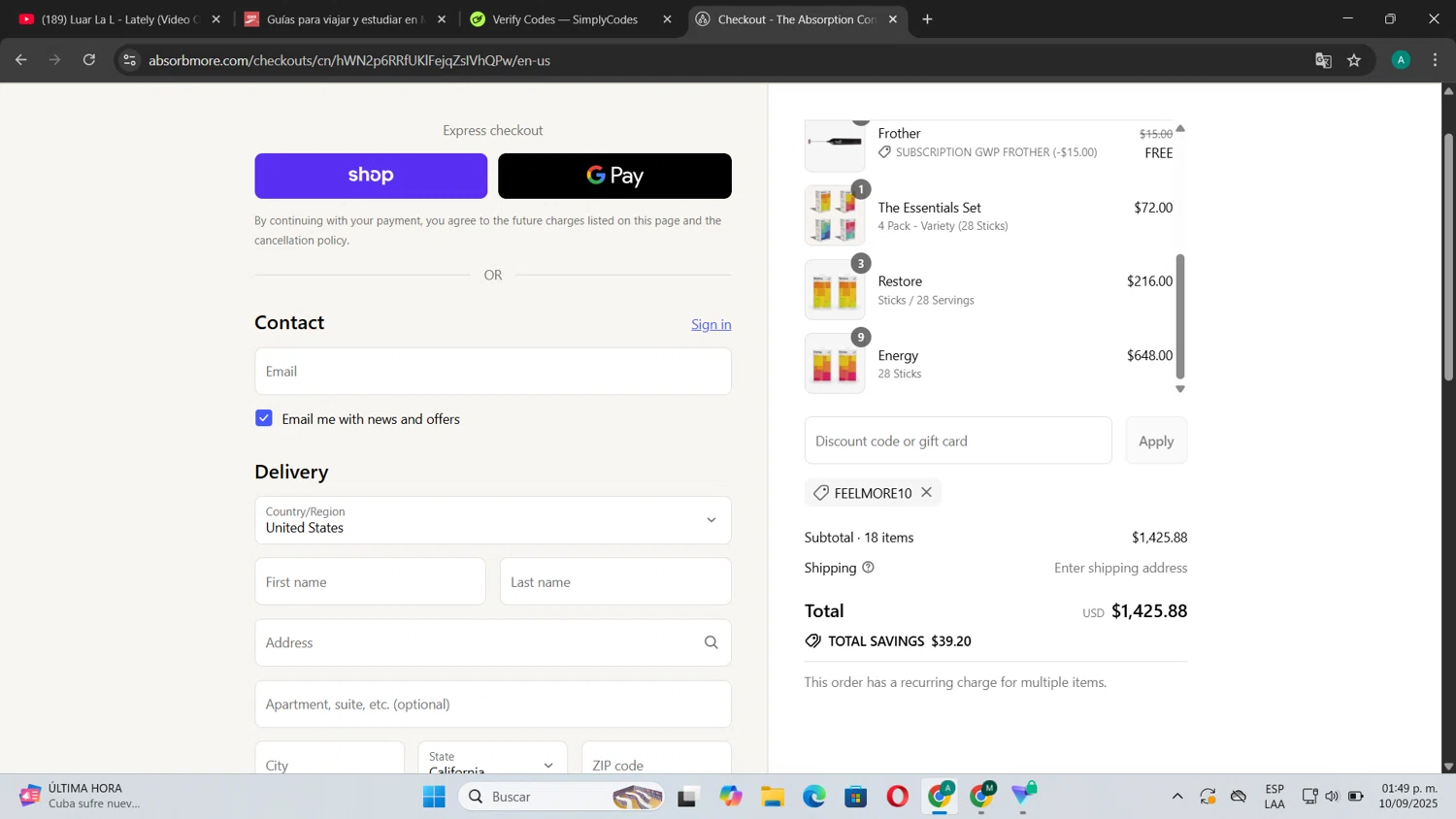Click the Subtotal amount $1,425.88
The height and width of the screenshot is (819, 1456).
[x=1159, y=538]
